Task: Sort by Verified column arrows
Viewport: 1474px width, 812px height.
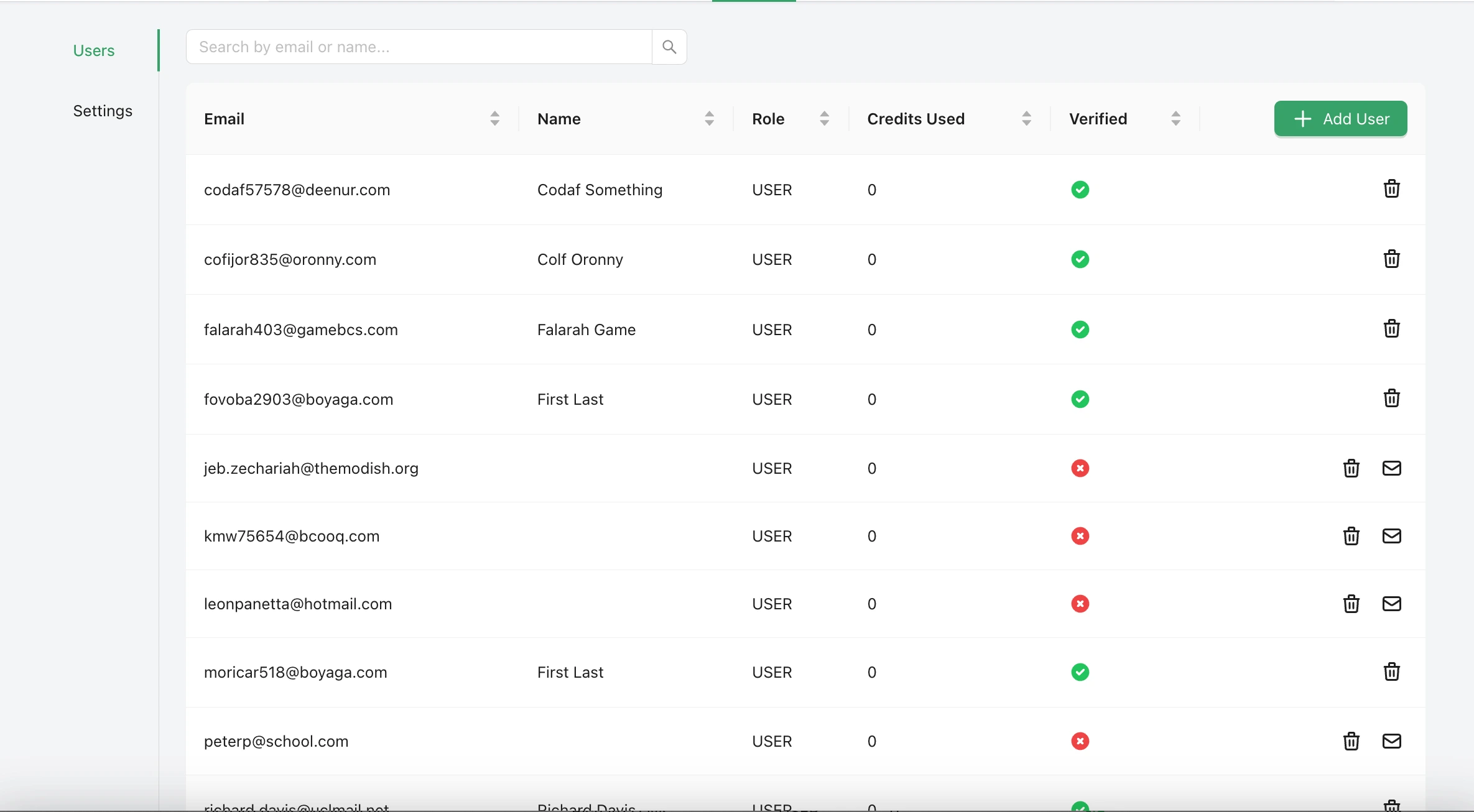Action: coord(1175,119)
